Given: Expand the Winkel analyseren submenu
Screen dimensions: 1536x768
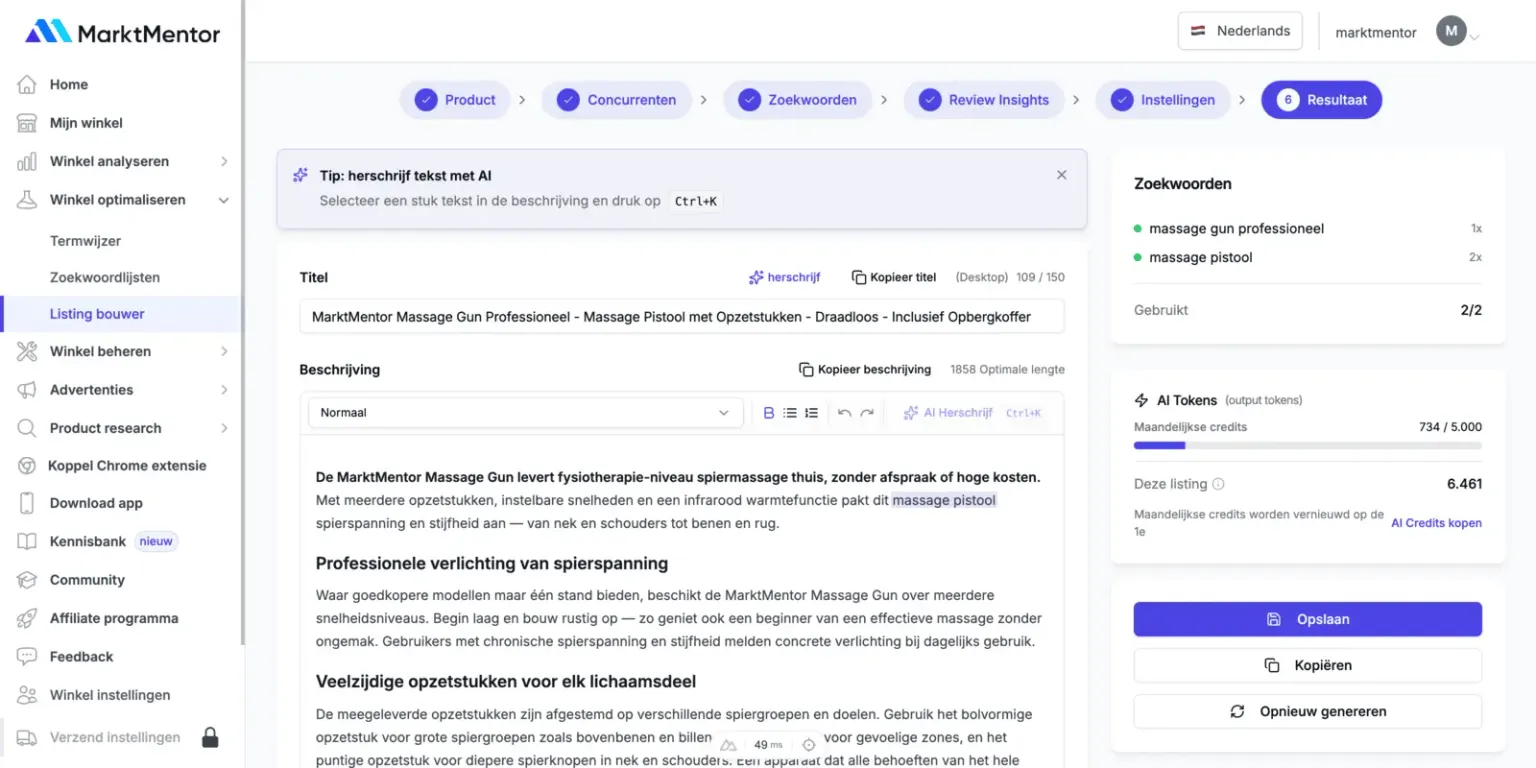Looking at the screenshot, I should pyautogui.click(x=224, y=162).
